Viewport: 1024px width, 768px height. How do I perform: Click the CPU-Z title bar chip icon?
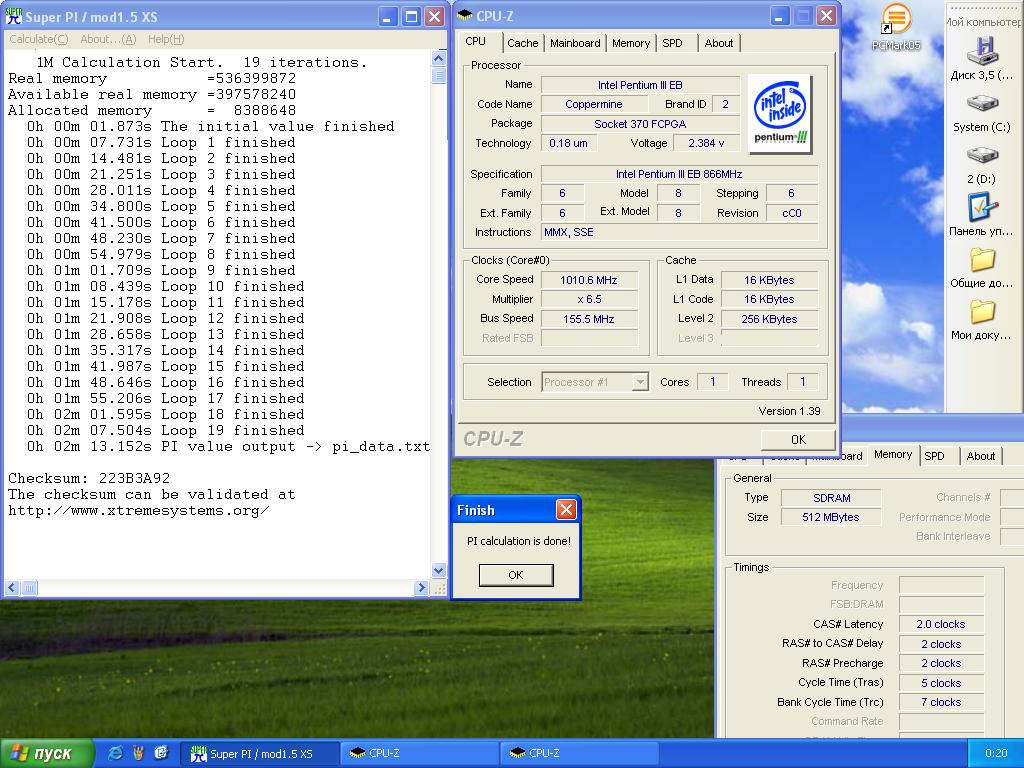pos(465,16)
